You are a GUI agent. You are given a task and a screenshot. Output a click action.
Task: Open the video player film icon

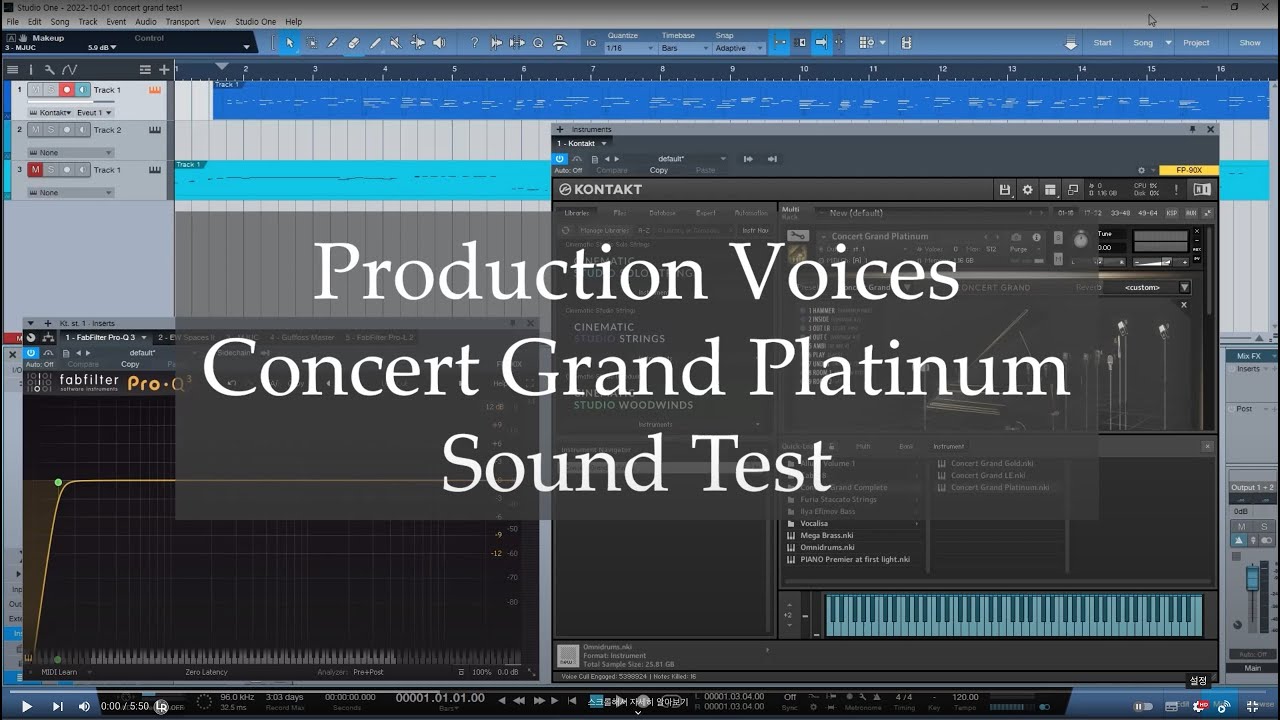(x=906, y=43)
